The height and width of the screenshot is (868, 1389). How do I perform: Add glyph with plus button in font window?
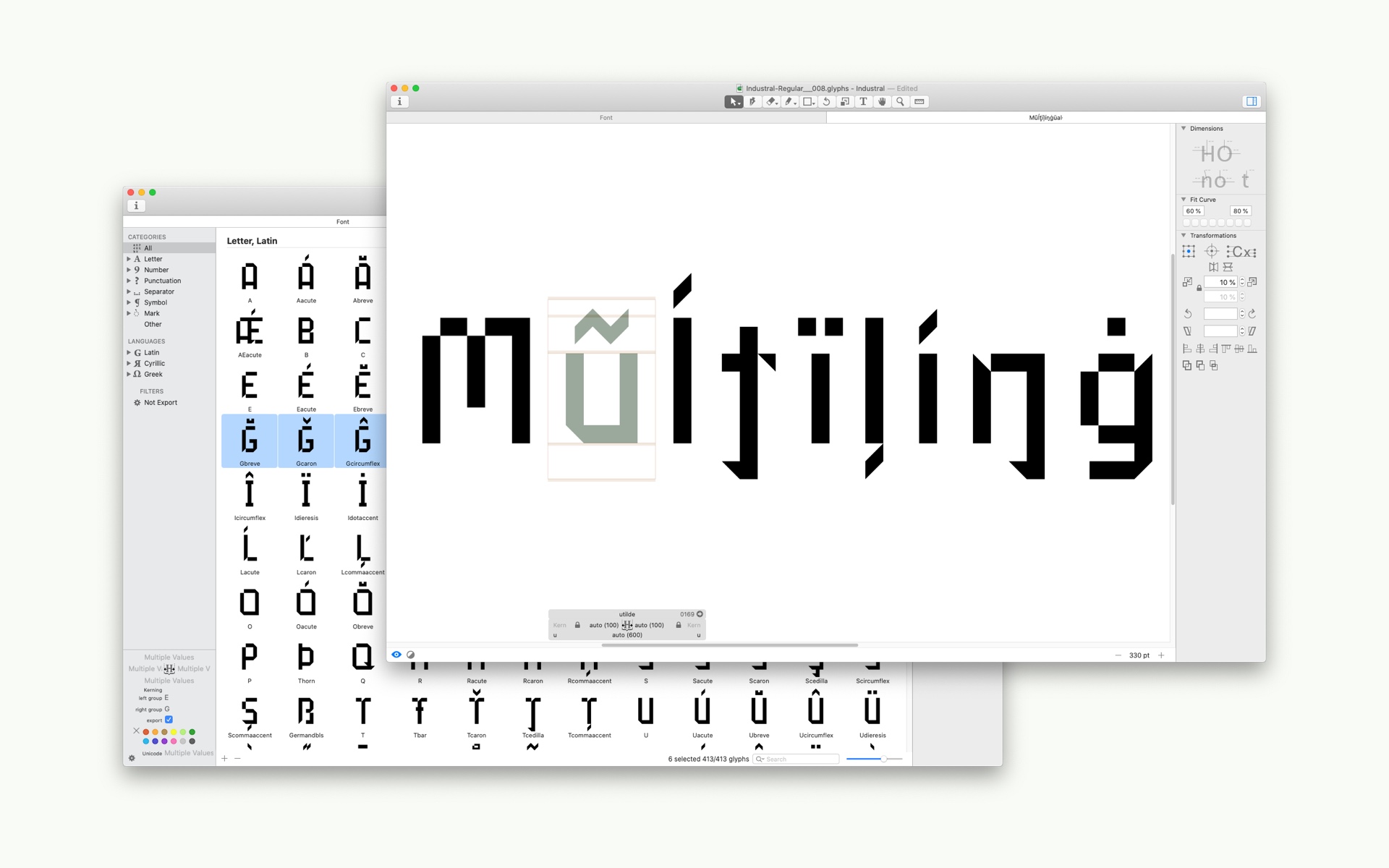click(x=224, y=758)
